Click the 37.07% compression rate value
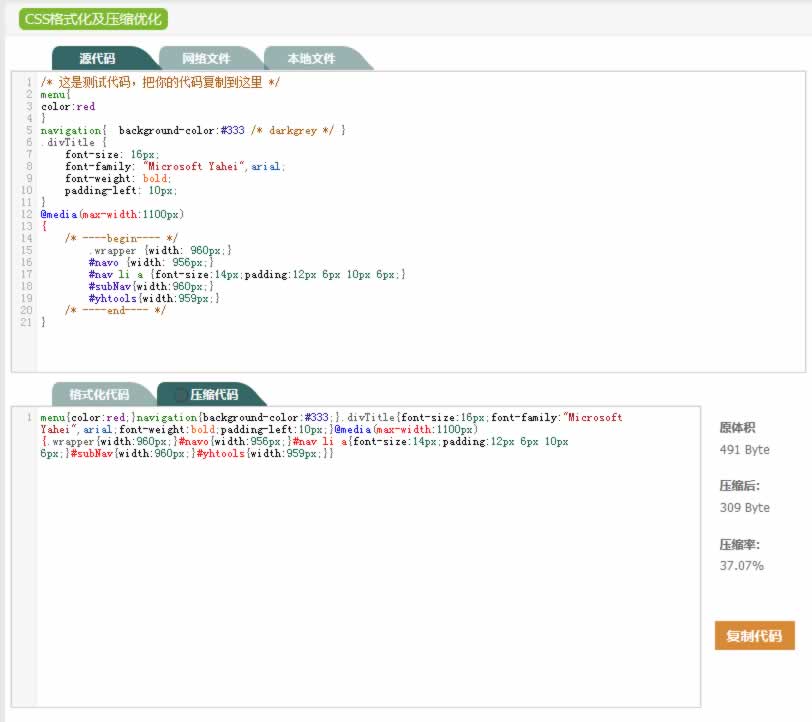812x722 pixels. point(741,566)
